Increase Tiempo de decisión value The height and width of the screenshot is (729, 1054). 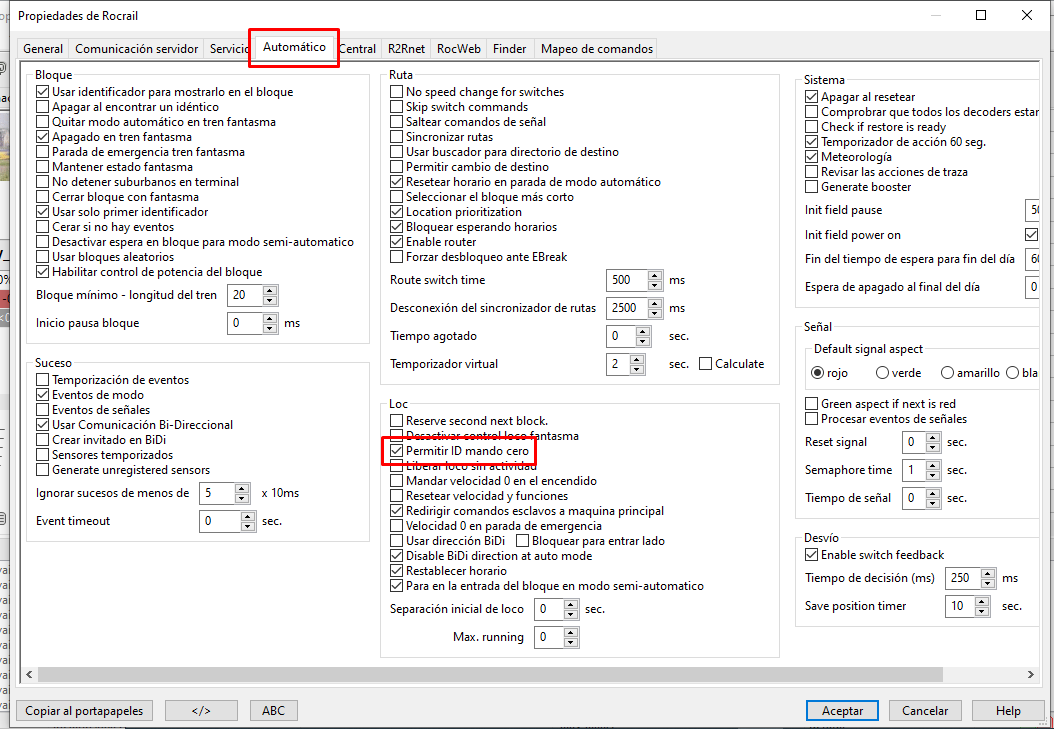point(987,573)
